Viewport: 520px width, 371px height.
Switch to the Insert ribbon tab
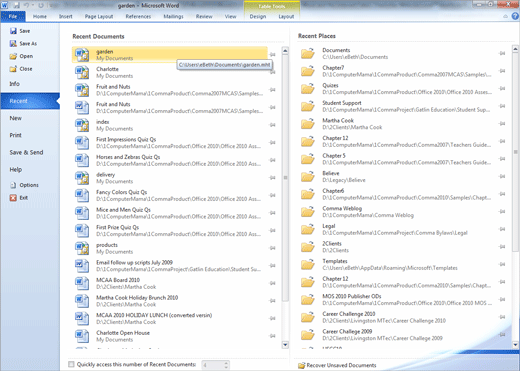click(x=66, y=16)
